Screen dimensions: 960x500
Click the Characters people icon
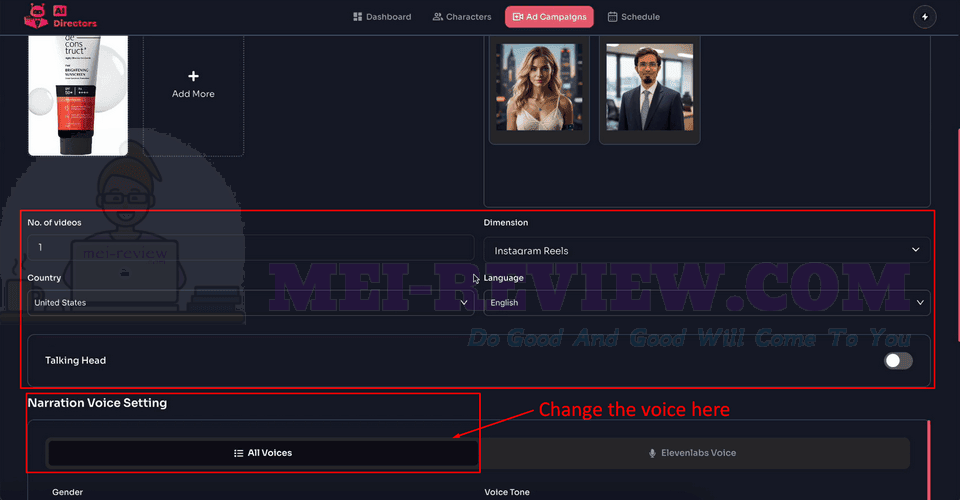437,17
